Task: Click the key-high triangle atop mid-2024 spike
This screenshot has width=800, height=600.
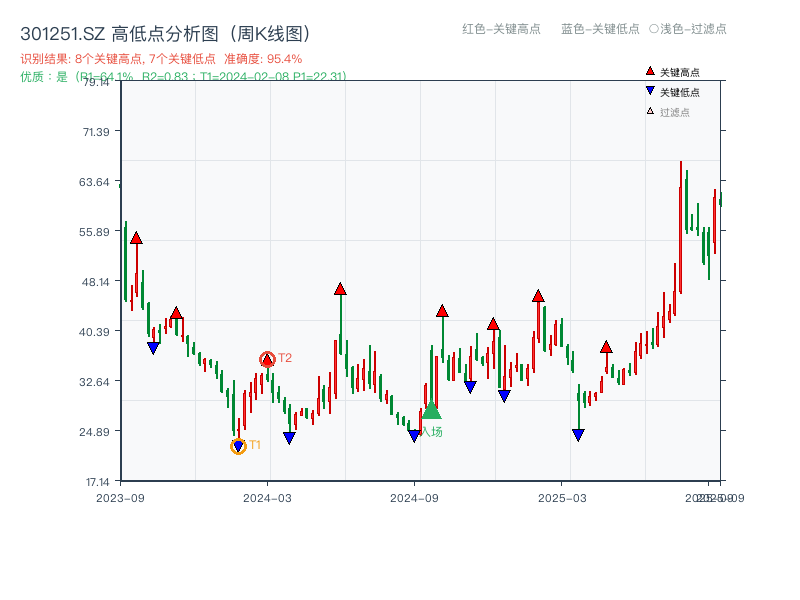Action: [340, 289]
